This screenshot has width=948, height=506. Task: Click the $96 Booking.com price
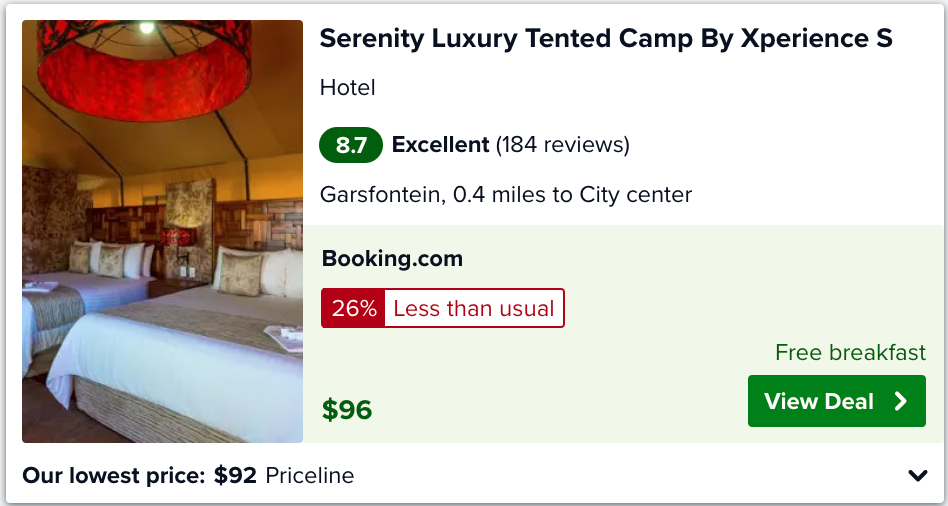tap(347, 410)
